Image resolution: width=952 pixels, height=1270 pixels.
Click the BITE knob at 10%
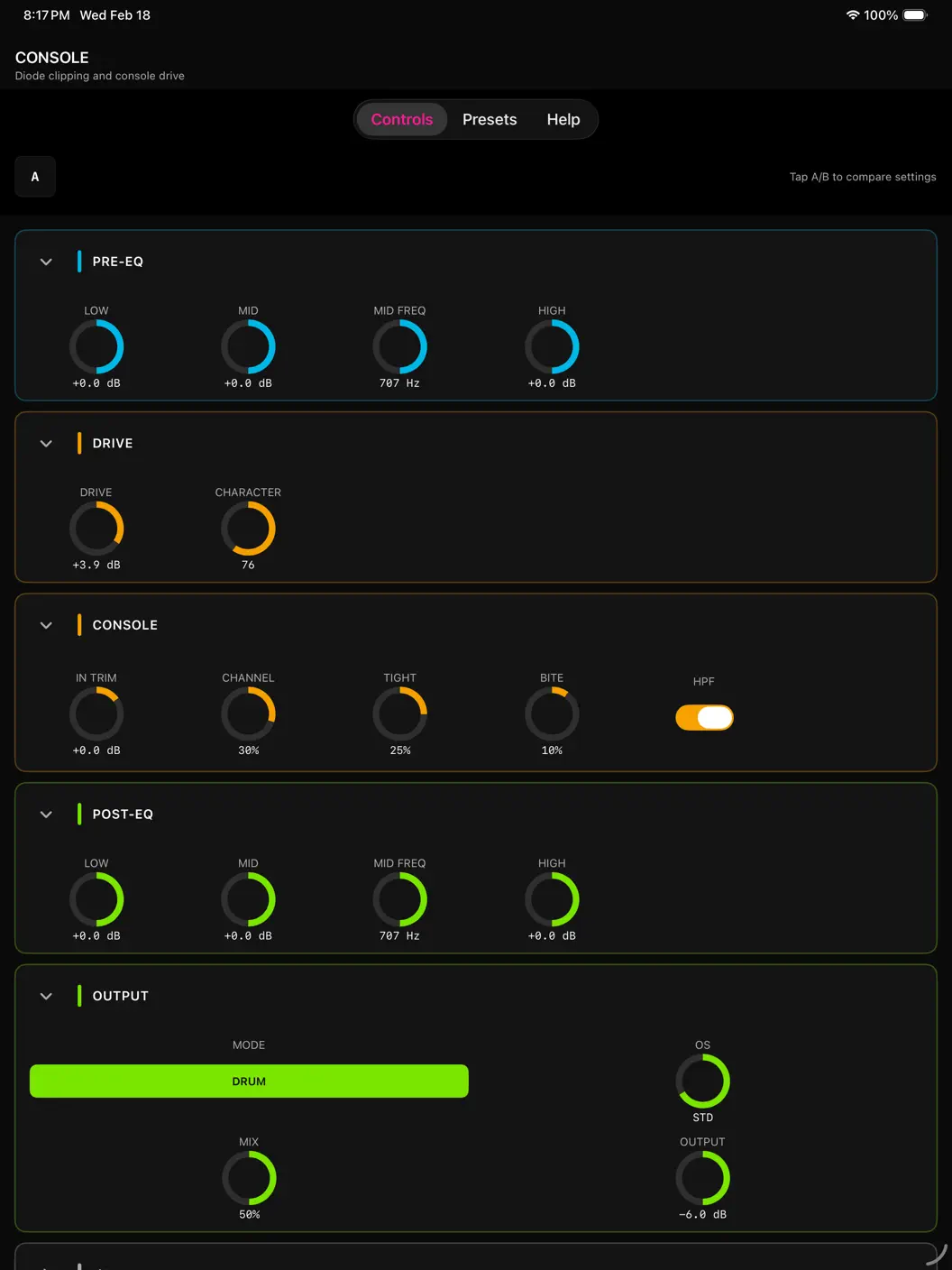coord(552,714)
